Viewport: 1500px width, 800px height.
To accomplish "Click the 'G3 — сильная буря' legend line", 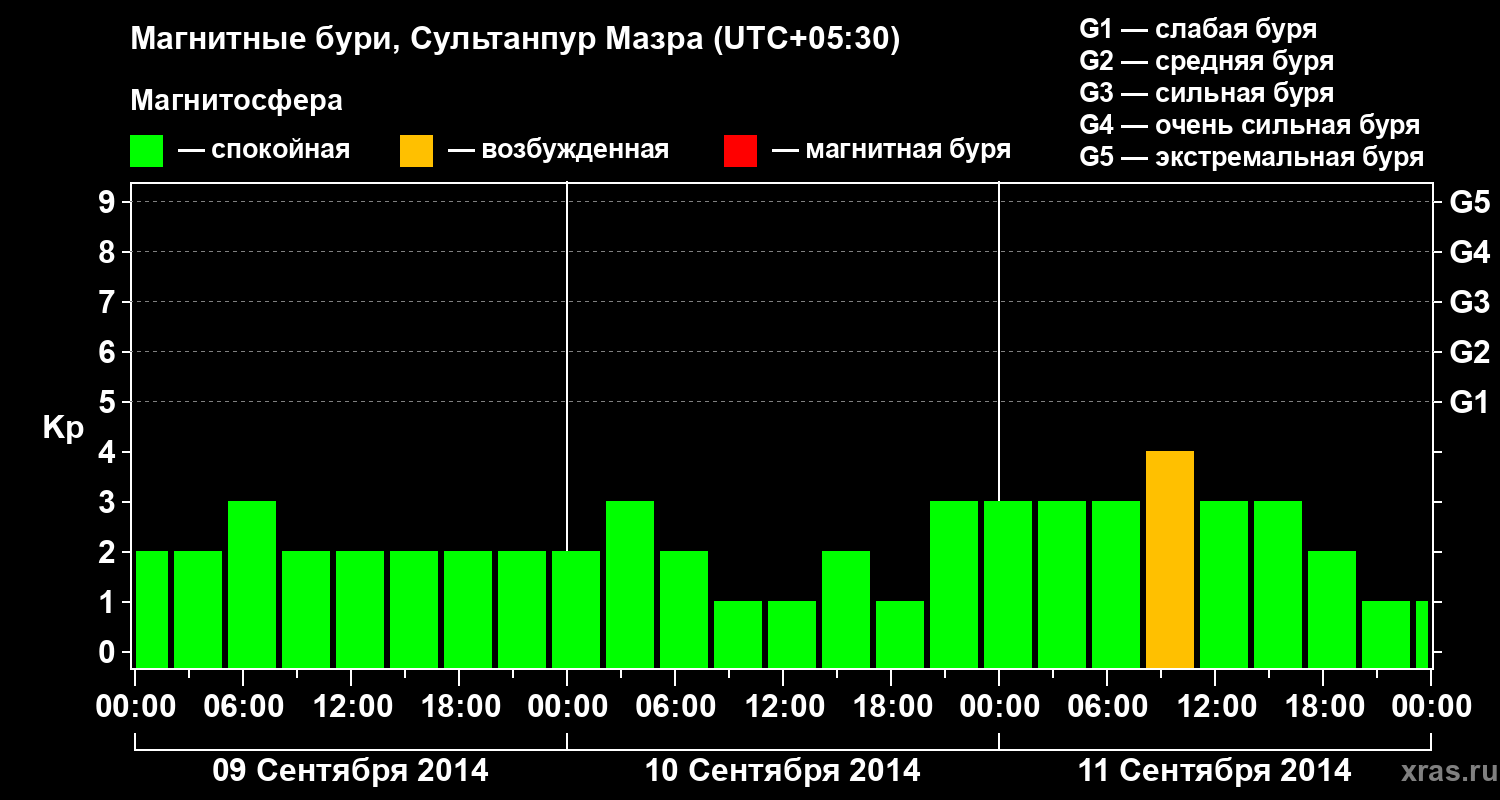I will [1207, 93].
